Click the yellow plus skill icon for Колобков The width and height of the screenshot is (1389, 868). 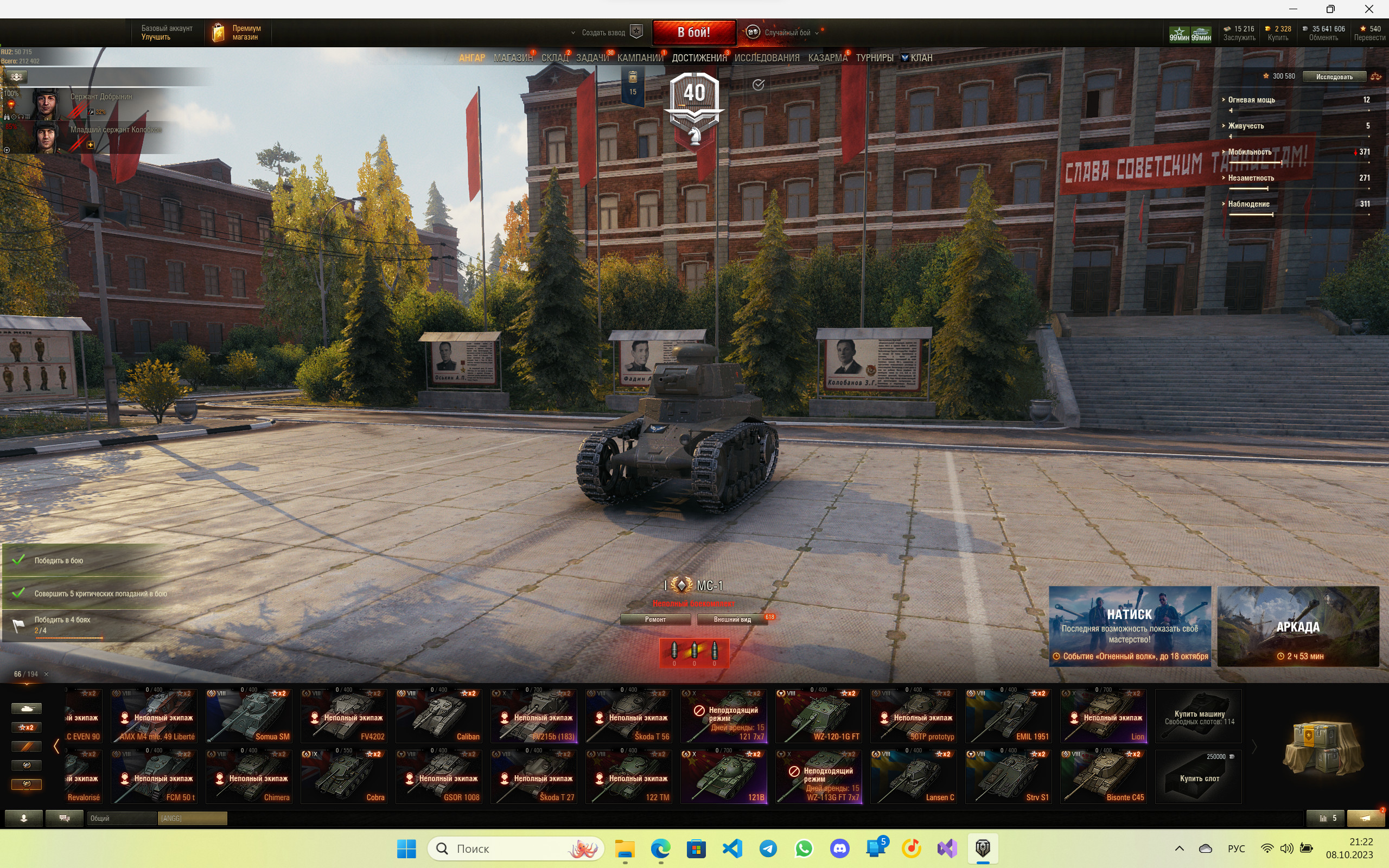[x=90, y=145]
